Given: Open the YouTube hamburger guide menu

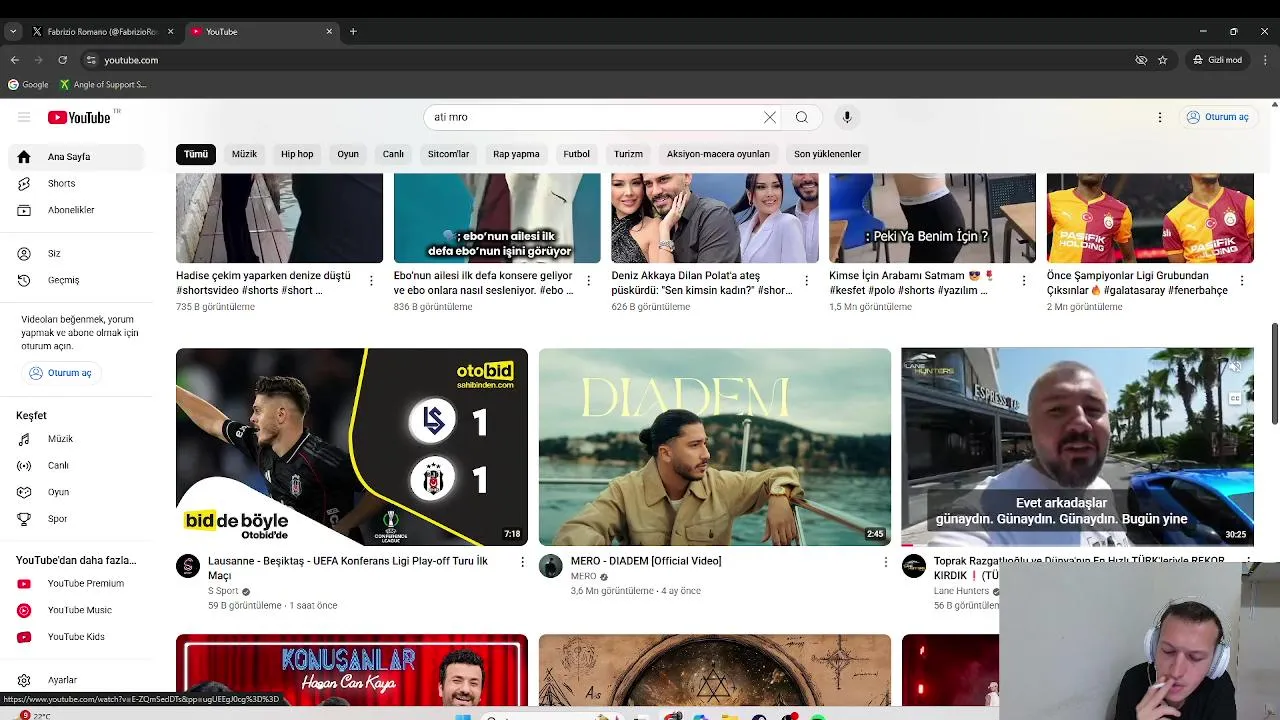Looking at the screenshot, I should pos(24,117).
